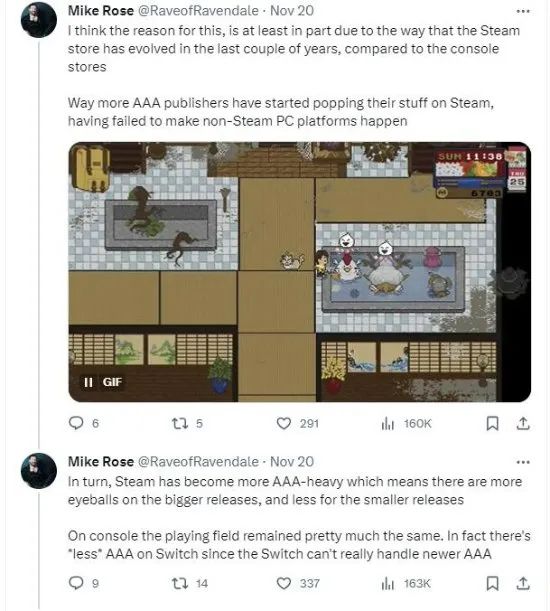Open the more options menu on second tweet

523,462
